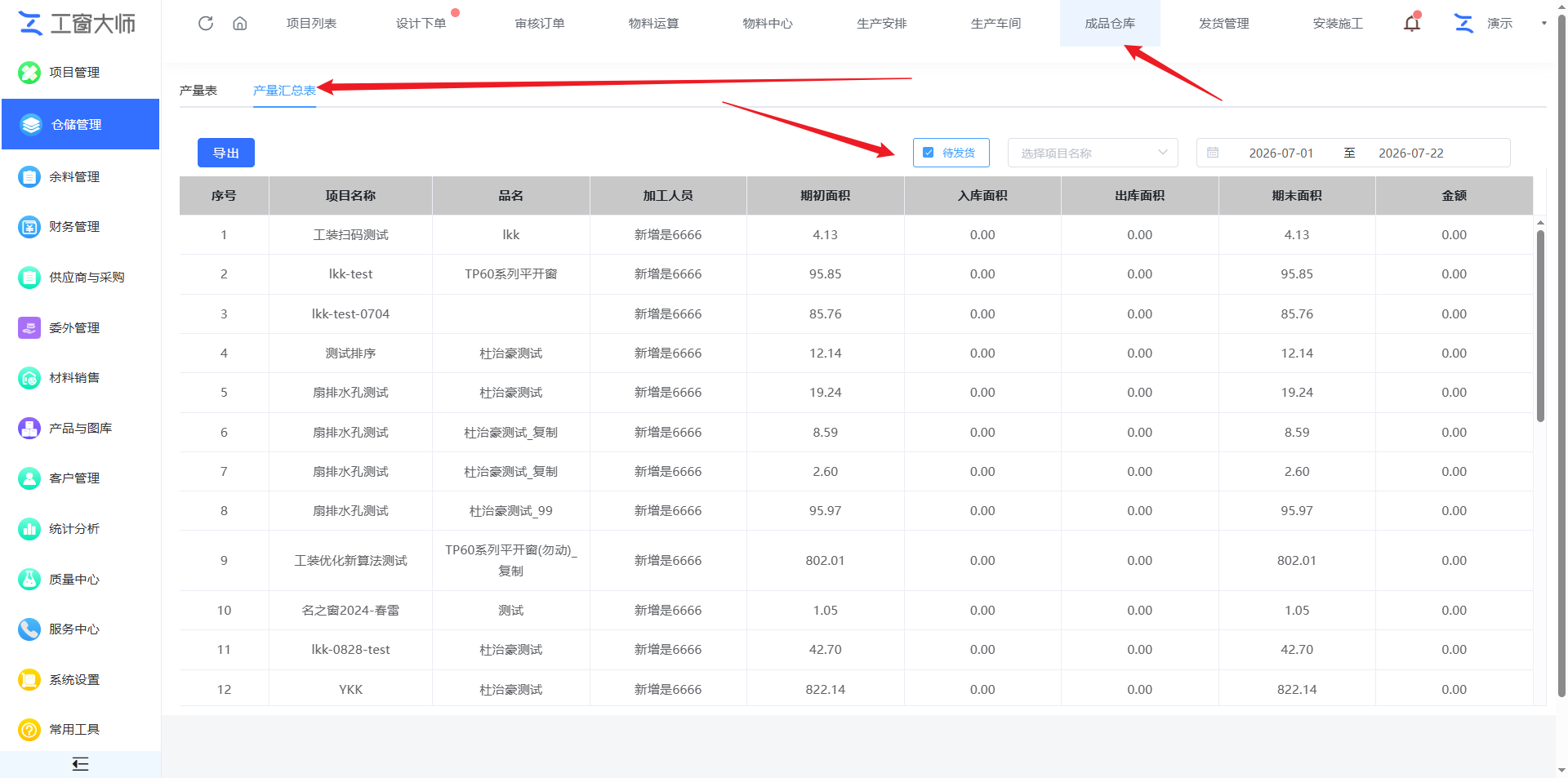Click lkk-test-0704 project cell
This screenshot has height=778, width=1568.
click(350, 314)
